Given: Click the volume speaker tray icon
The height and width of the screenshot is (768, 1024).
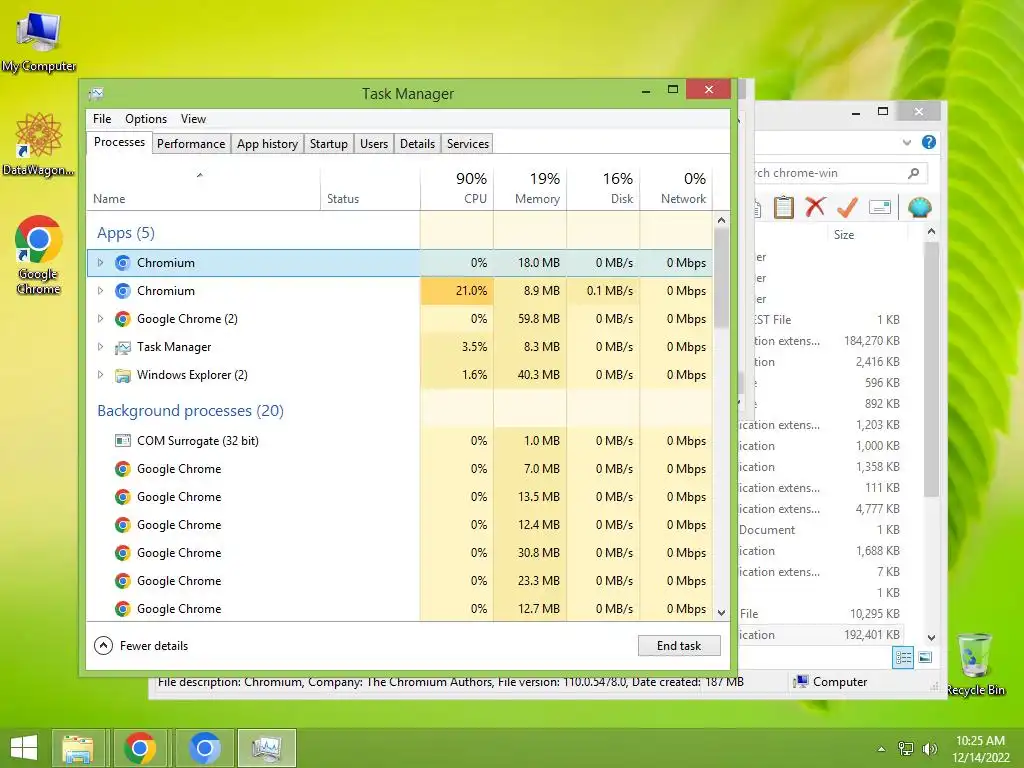Looking at the screenshot, I should click(930, 749).
